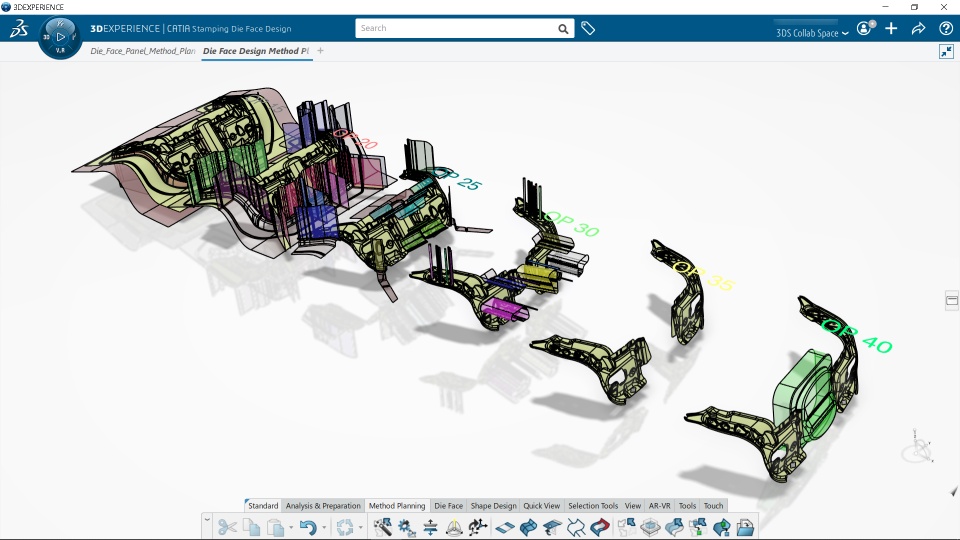The height and width of the screenshot is (540, 960).
Task: Click the undo arrow icon
Action: [x=308, y=527]
